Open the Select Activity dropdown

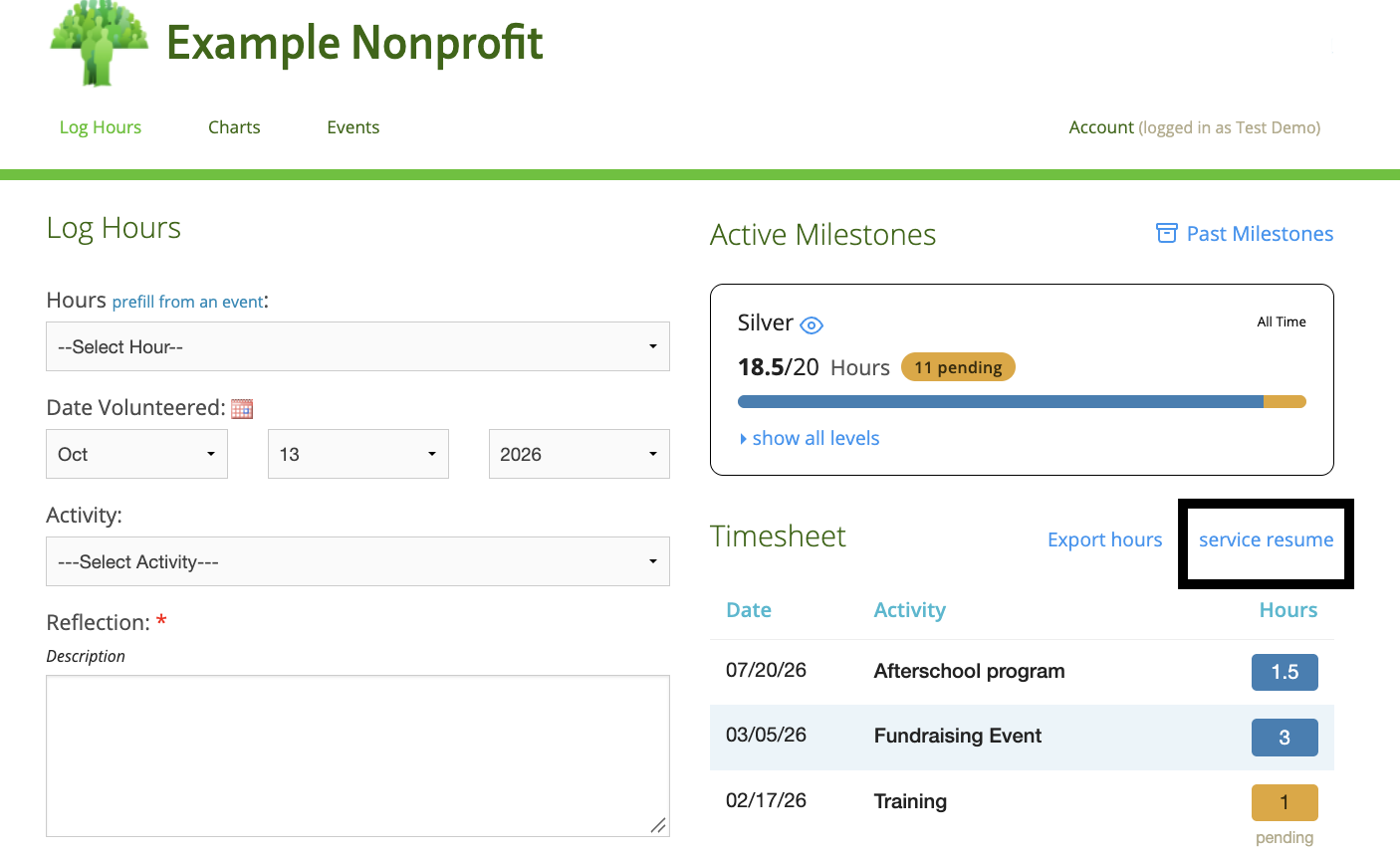click(x=357, y=561)
